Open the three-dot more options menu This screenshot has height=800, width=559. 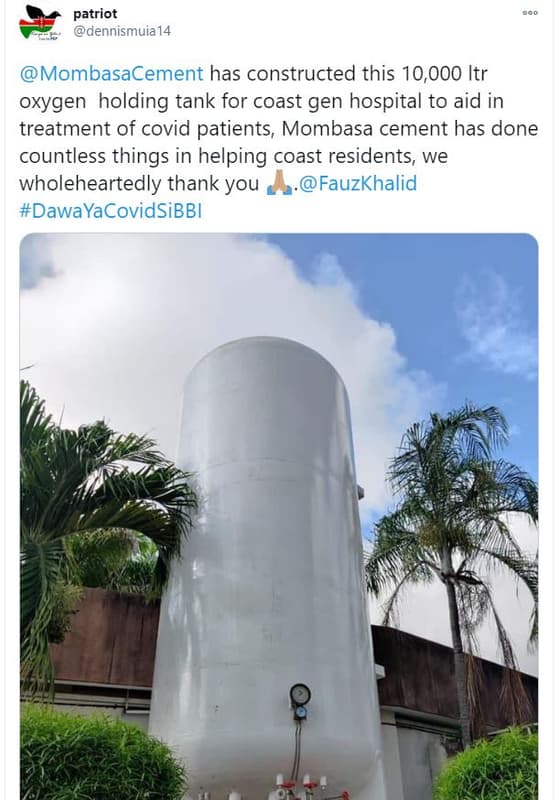[x=530, y=13]
